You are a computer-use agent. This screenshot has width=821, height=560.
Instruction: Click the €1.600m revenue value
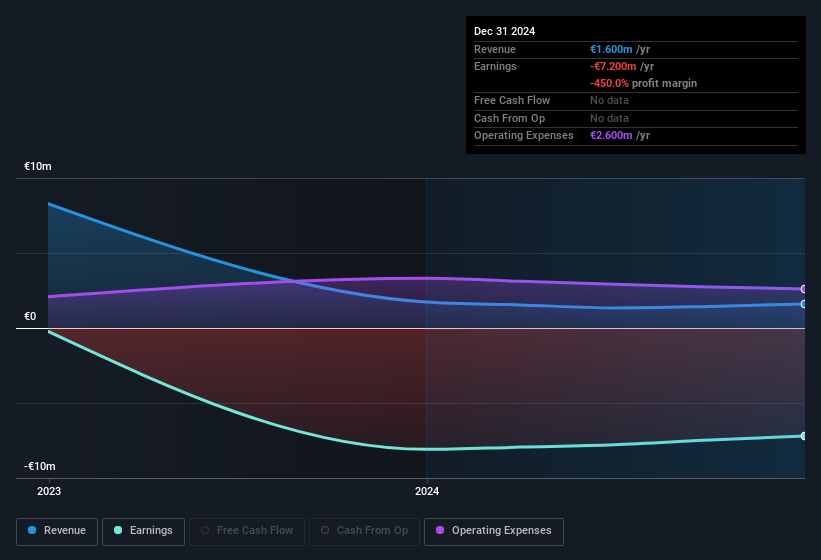tap(611, 49)
